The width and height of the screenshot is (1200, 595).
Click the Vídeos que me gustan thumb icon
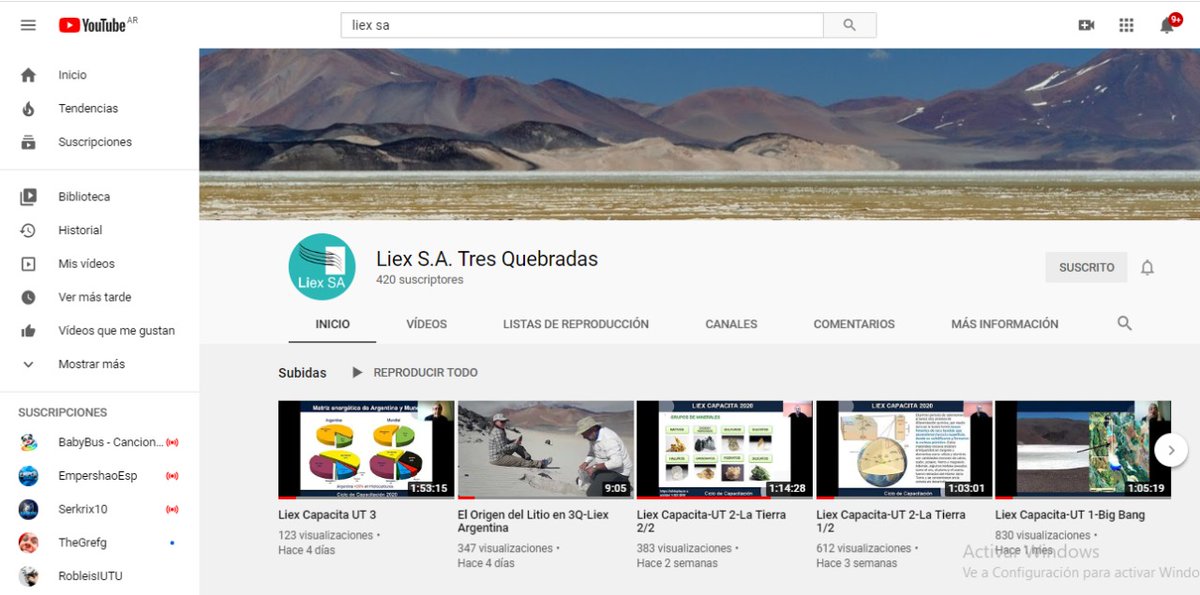(x=28, y=331)
